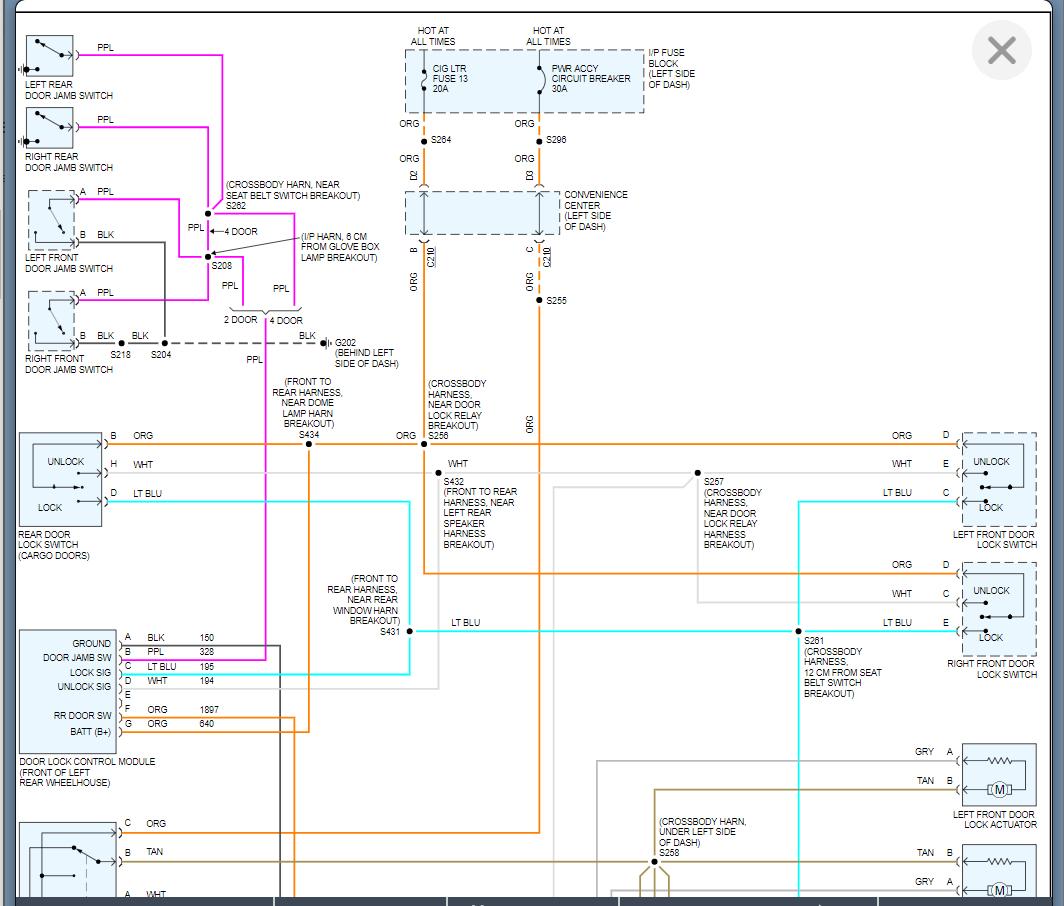Expand the Convenience Center block
The width and height of the screenshot is (1064, 906).
tap(482, 212)
